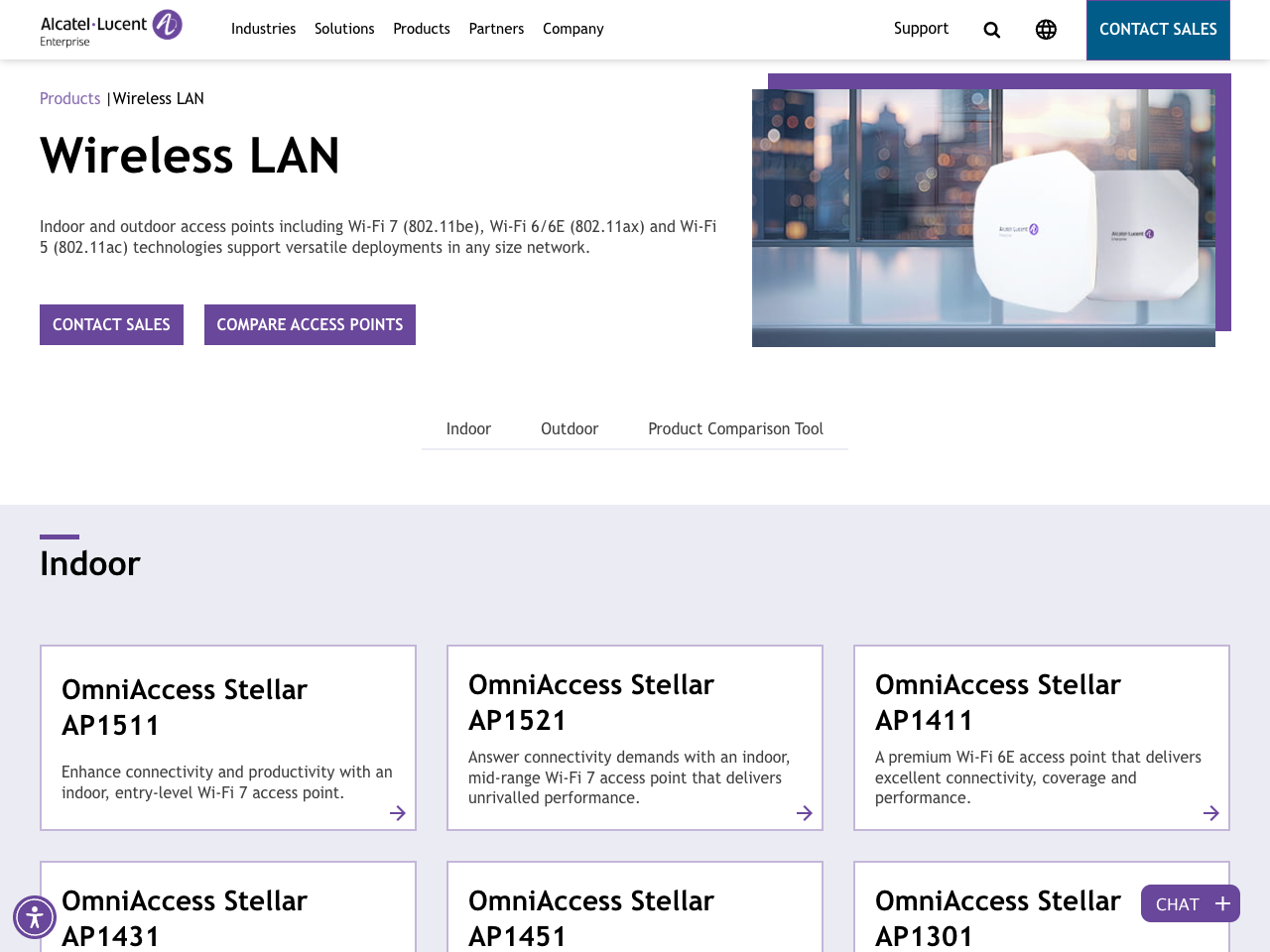Click the header Contact Sales button
The width and height of the screenshot is (1270, 952).
1158,30
